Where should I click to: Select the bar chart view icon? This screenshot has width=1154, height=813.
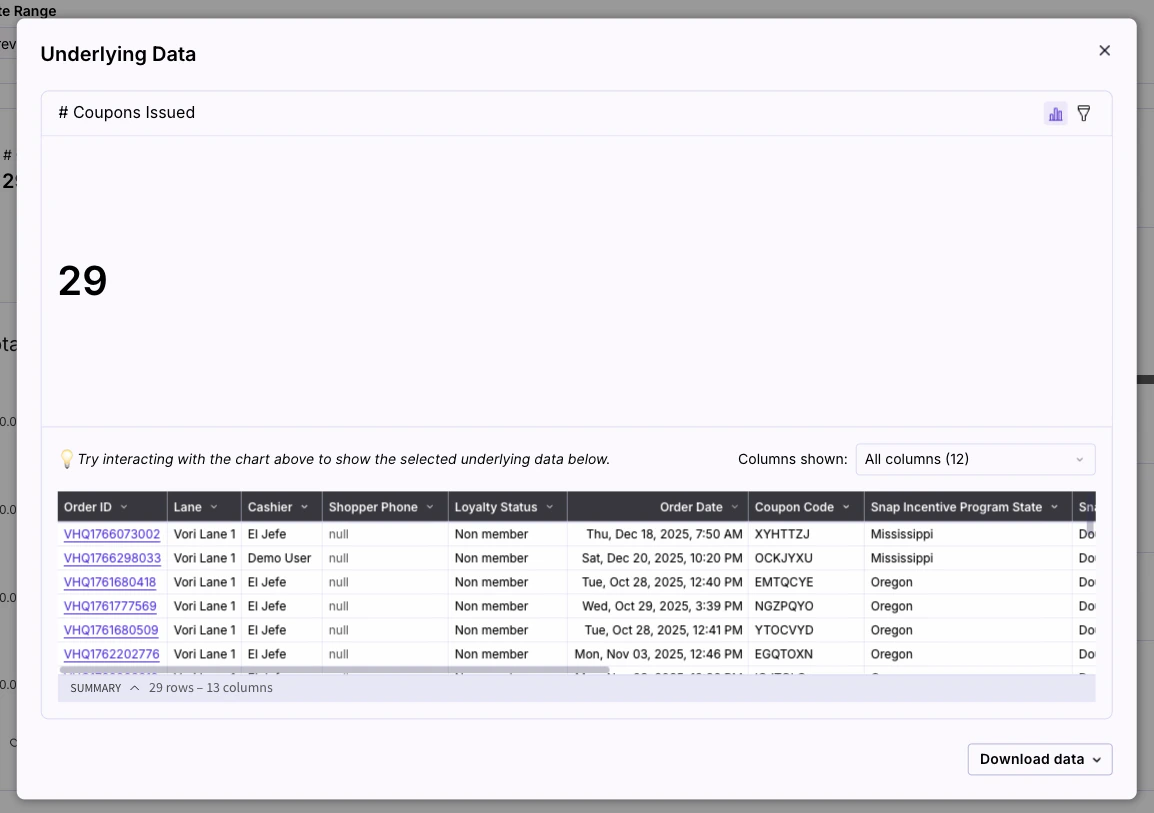click(1056, 113)
